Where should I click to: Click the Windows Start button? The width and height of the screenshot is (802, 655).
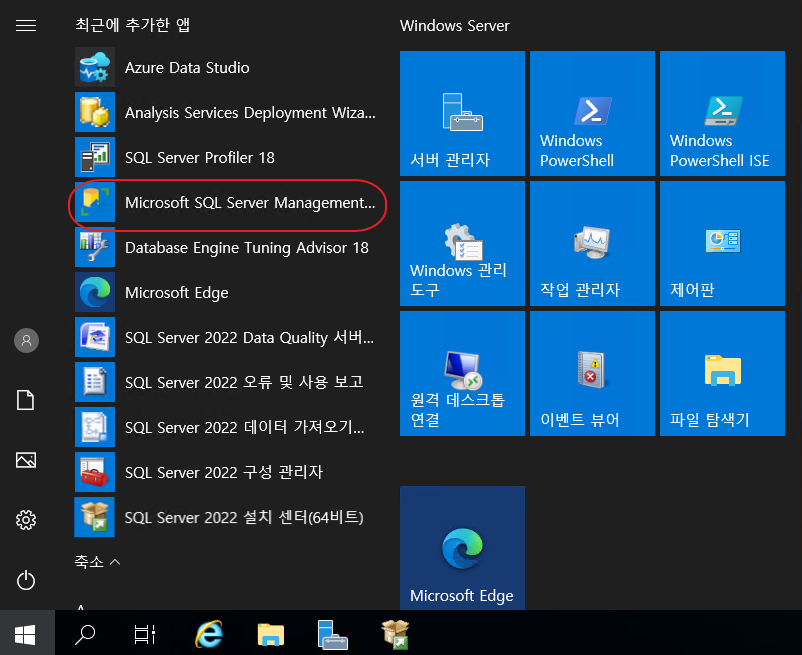coord(25,634)
